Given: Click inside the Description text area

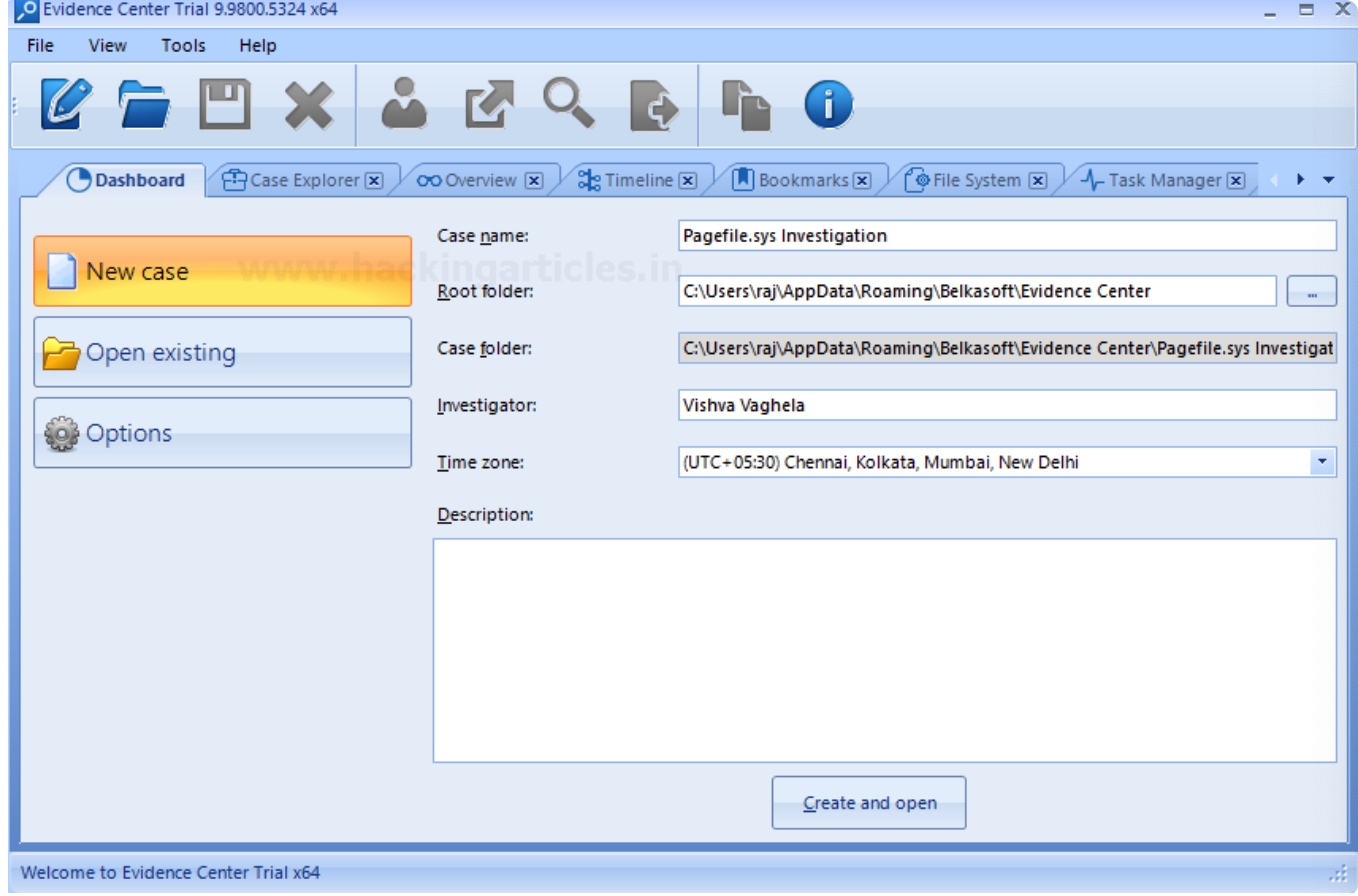Looking at the screenshot, I should coord(885,651).
